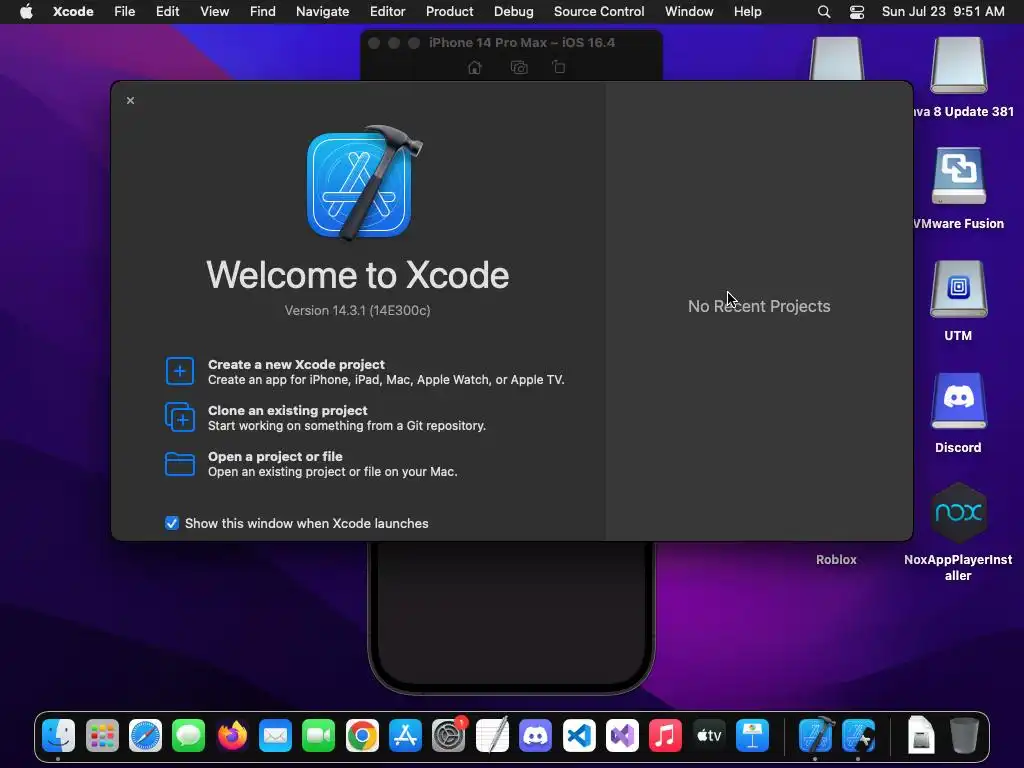
Task: Open App Store from the Dock
Action: (405, 736)
